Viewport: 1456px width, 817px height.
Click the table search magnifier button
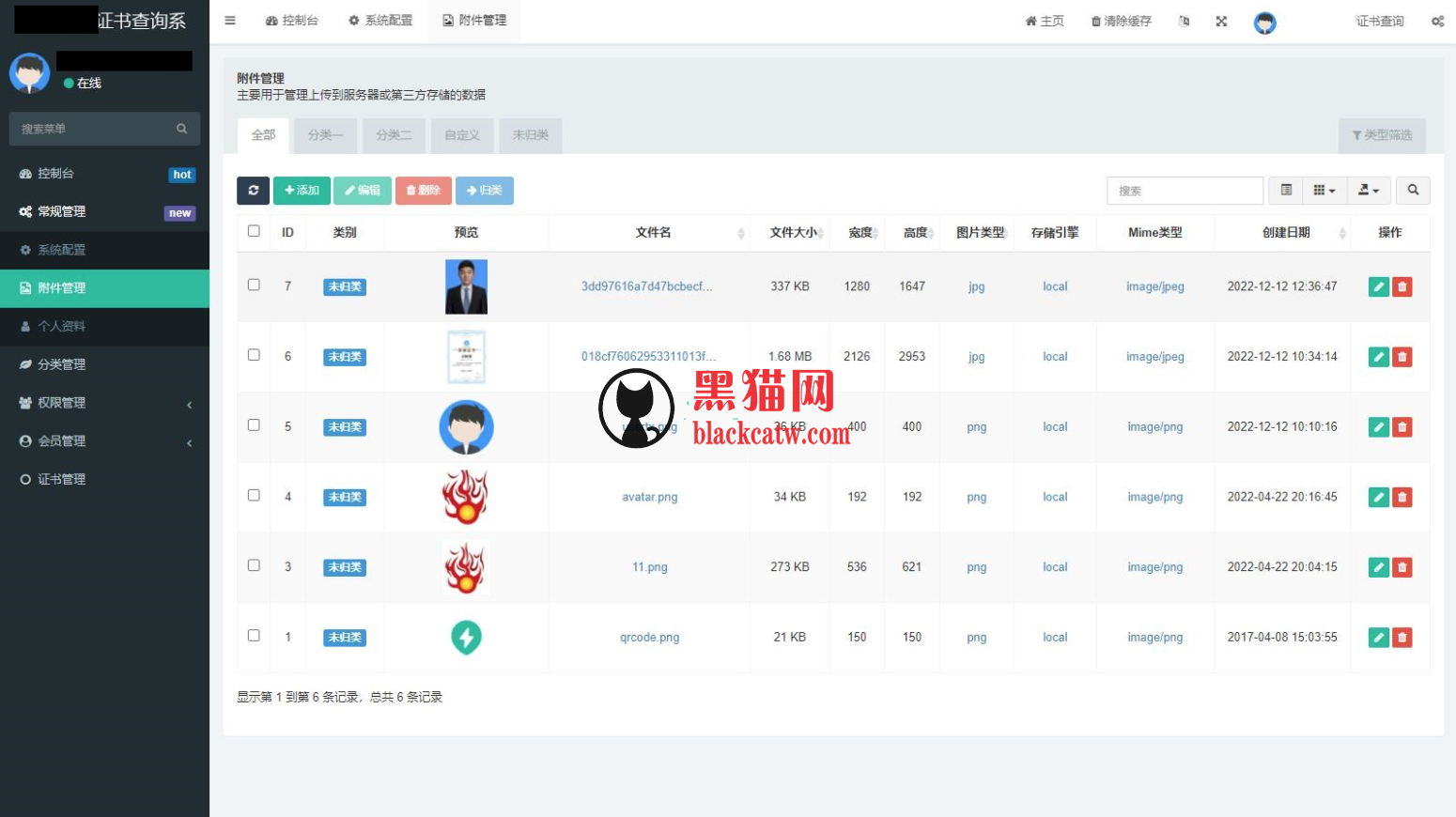1413,191
